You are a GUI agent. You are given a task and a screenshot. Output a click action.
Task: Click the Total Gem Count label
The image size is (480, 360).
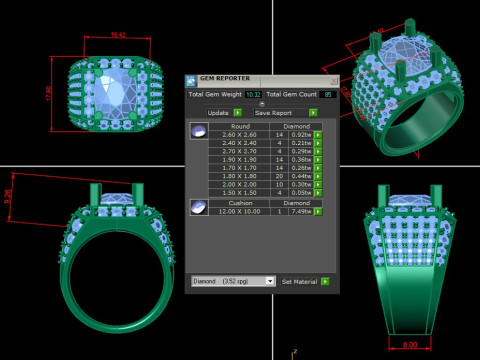(292, 94)
